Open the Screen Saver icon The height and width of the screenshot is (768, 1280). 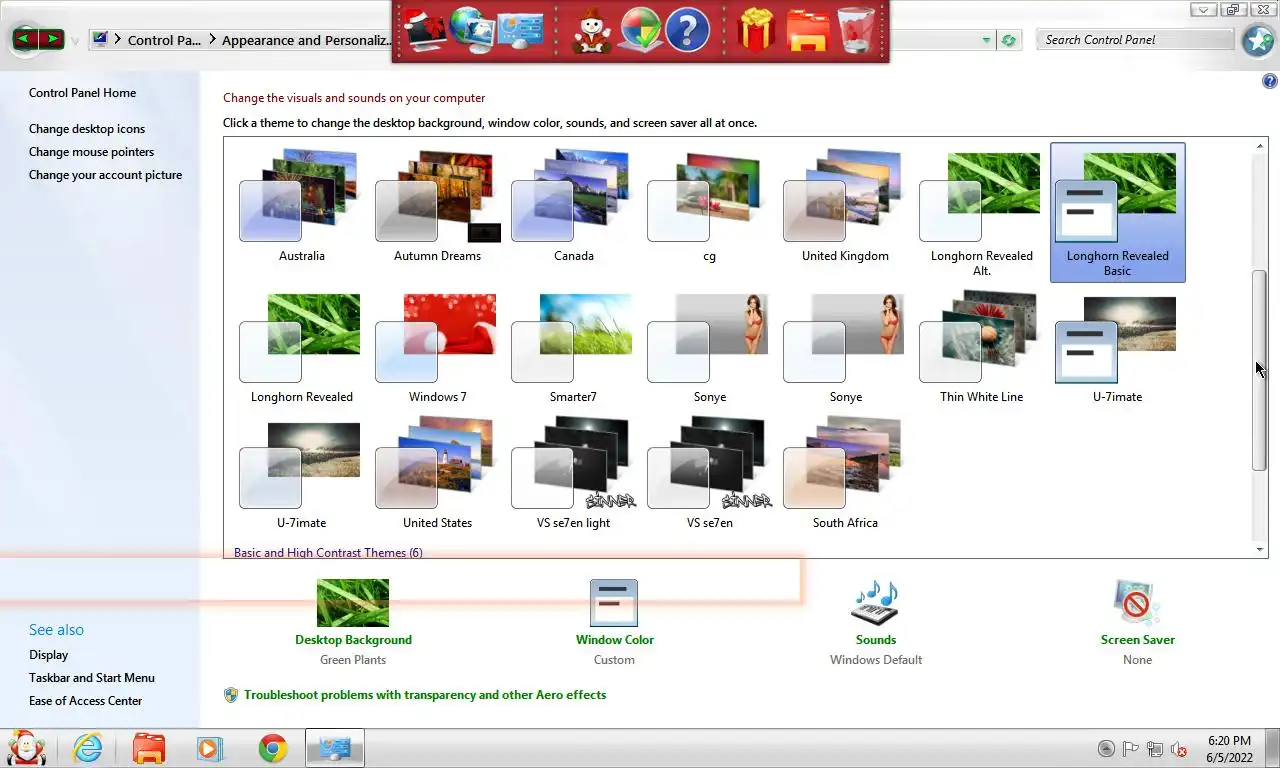click(1137, 603)
